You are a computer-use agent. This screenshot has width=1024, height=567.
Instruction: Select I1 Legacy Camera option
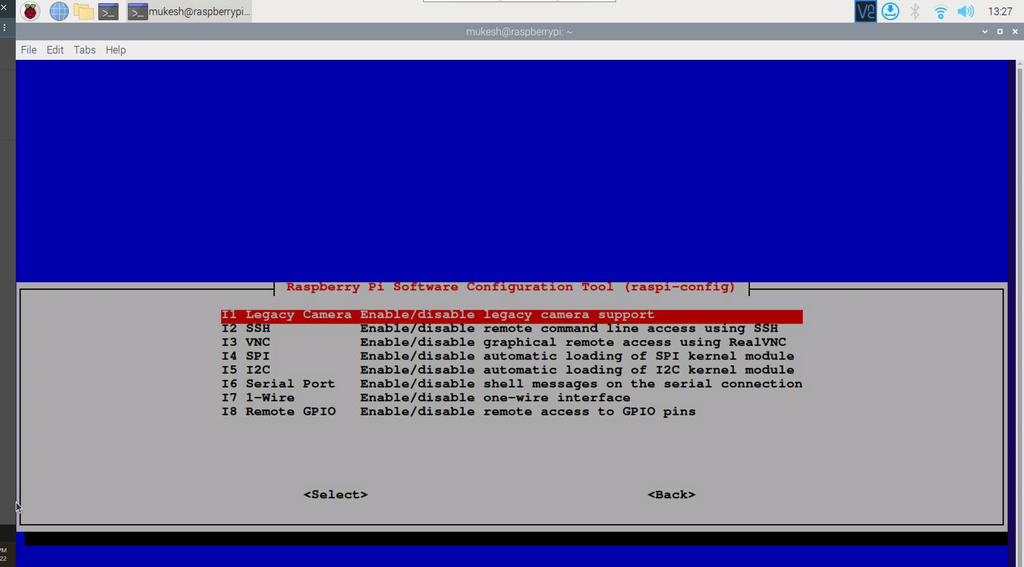pyautogui.click(x=511, y=315)
